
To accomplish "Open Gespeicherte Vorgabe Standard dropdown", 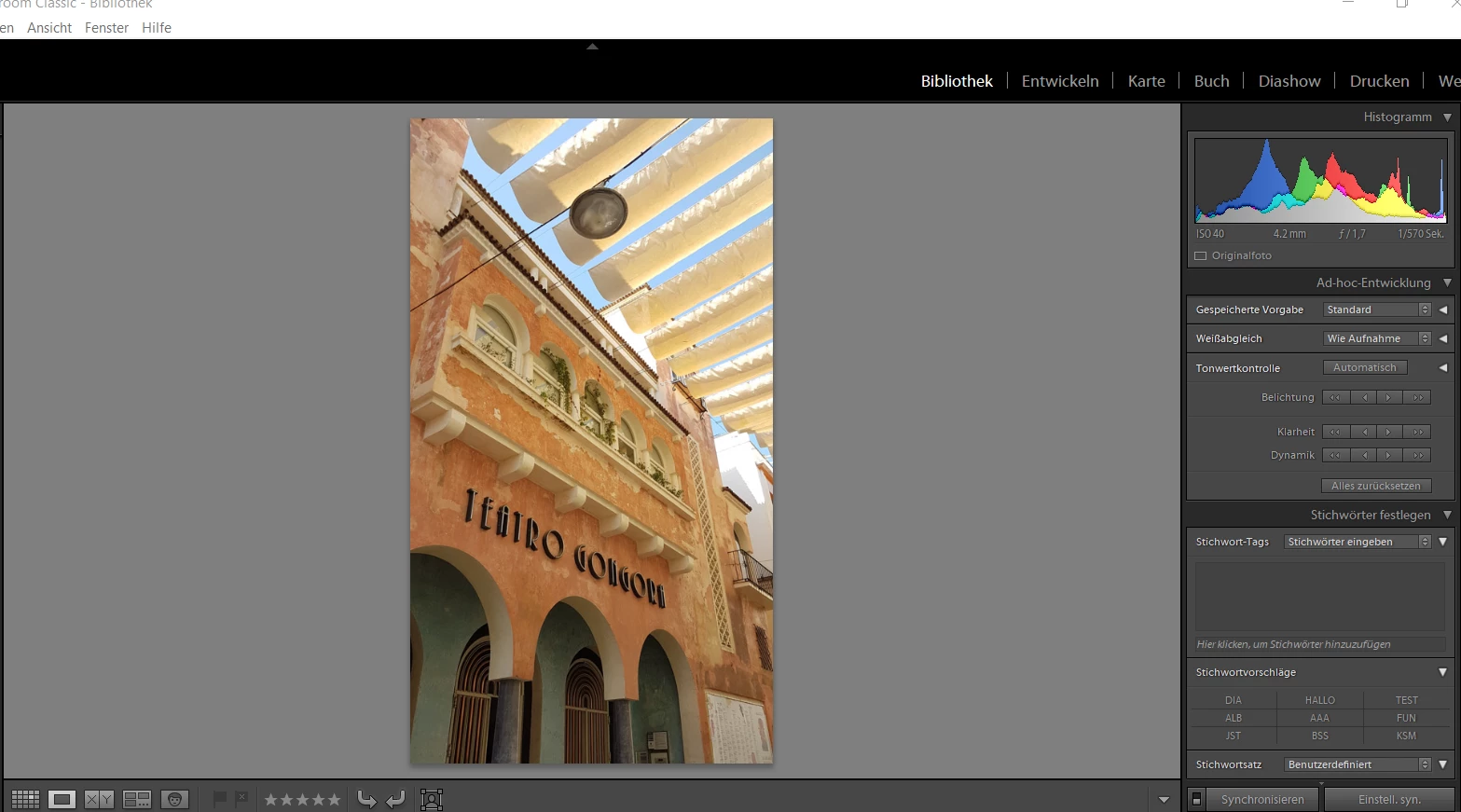I will point(1377,310).
